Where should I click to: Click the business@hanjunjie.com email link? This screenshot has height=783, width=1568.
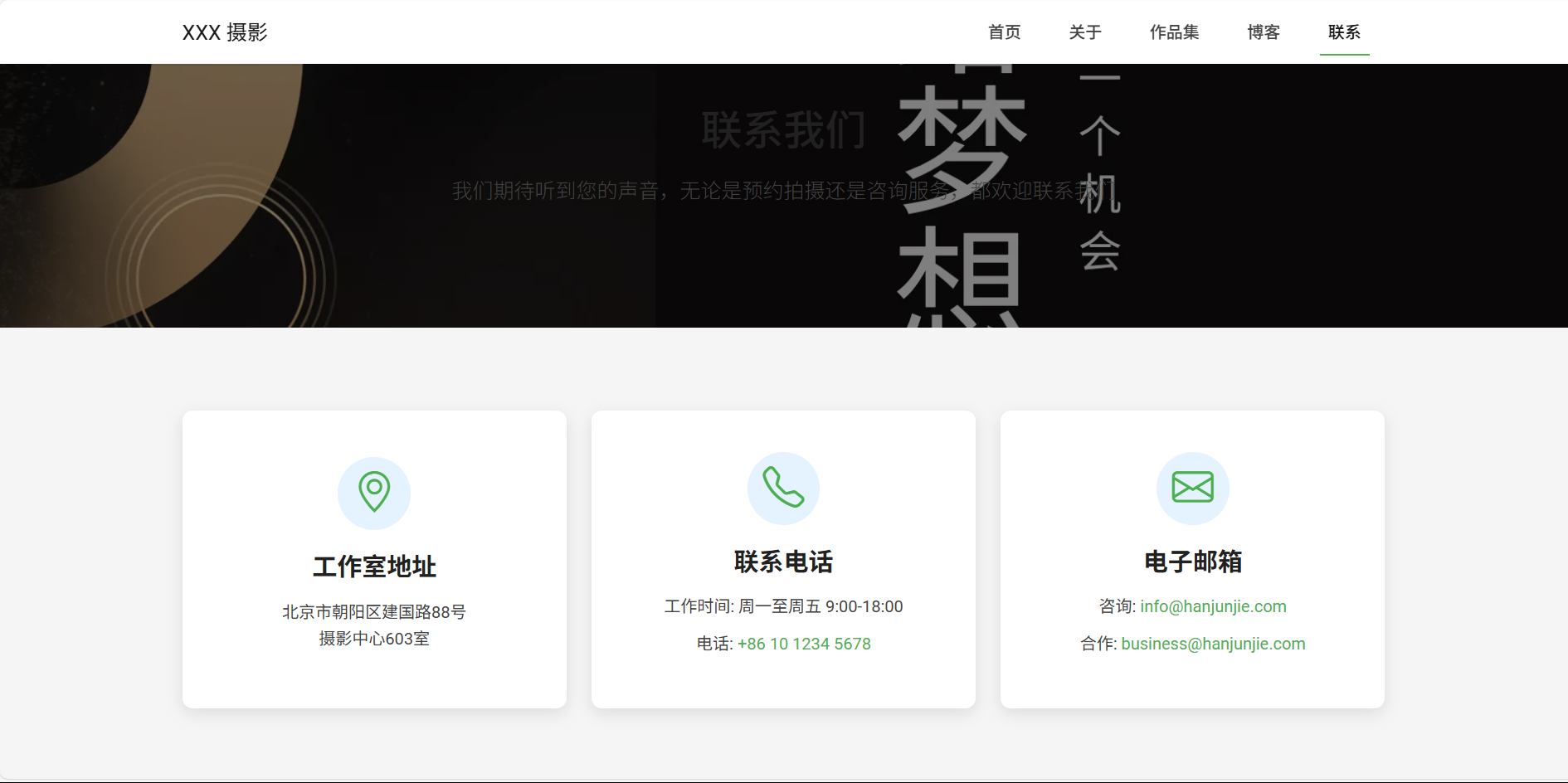tap(1213, 644)
